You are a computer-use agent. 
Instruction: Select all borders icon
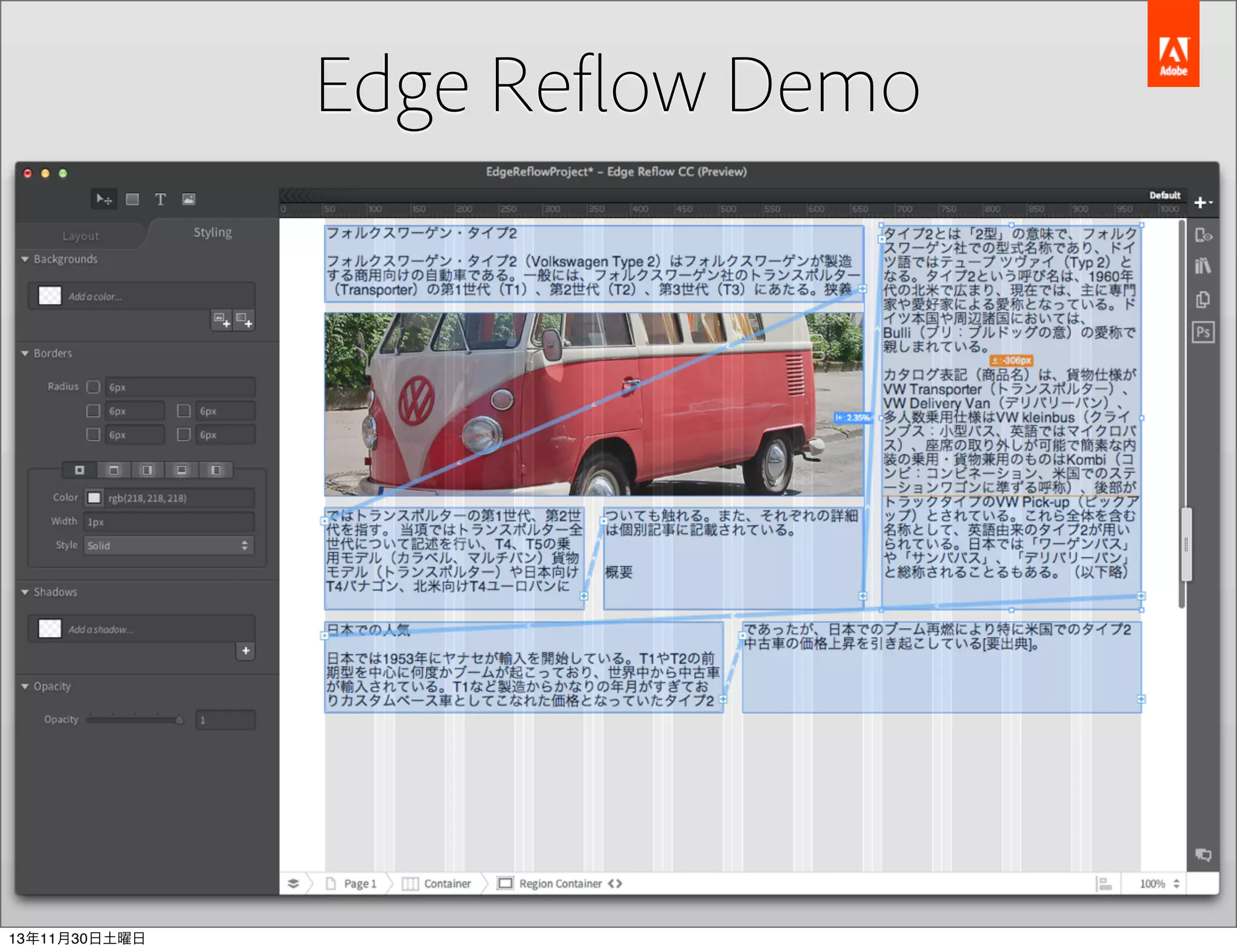[80, 470]
